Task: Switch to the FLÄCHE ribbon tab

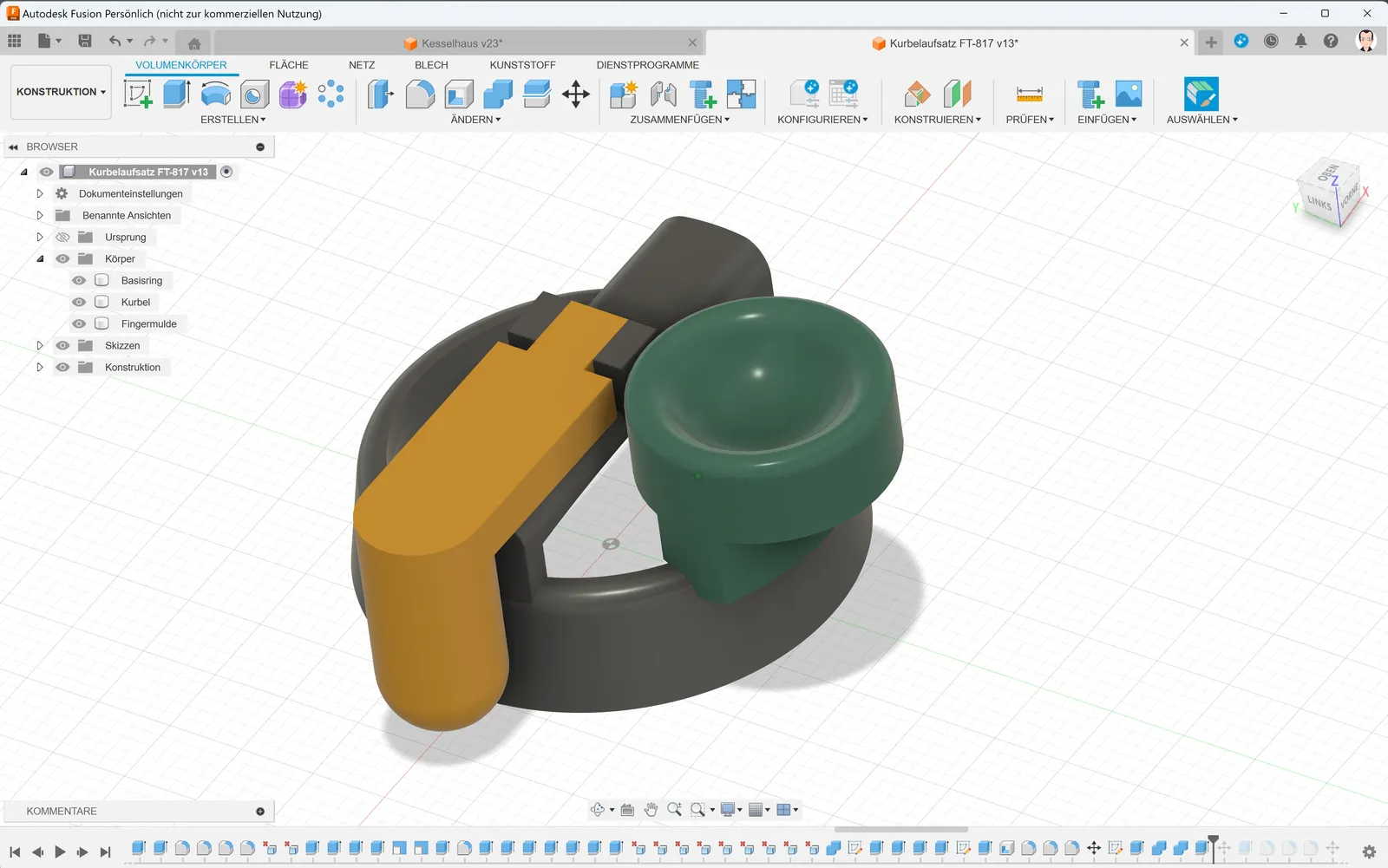Action: point(289,65)
